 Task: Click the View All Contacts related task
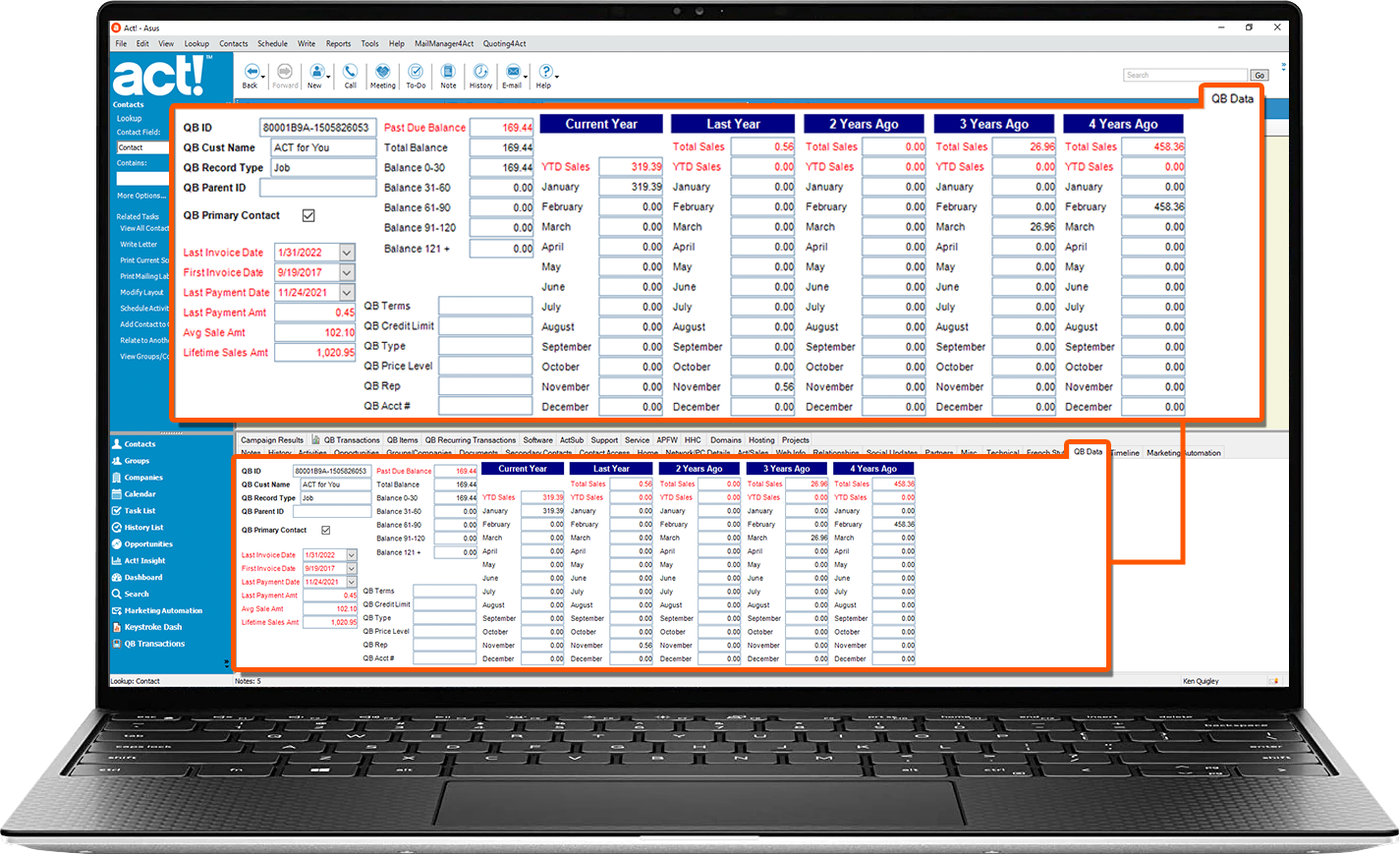click(x=144, y=228)
